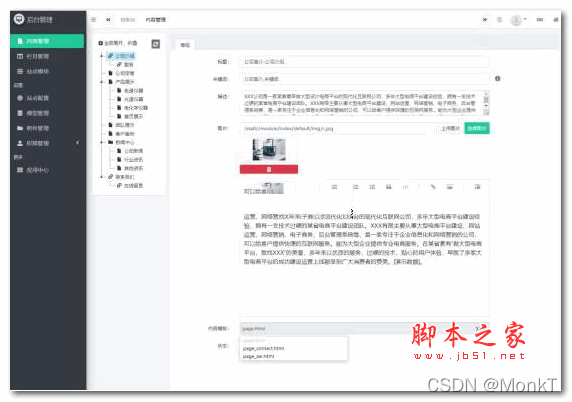The height and width of the screenshot is (402, 572).
Task: Select 其他资讯 under 新闻中心
Action: pos(134,169)
